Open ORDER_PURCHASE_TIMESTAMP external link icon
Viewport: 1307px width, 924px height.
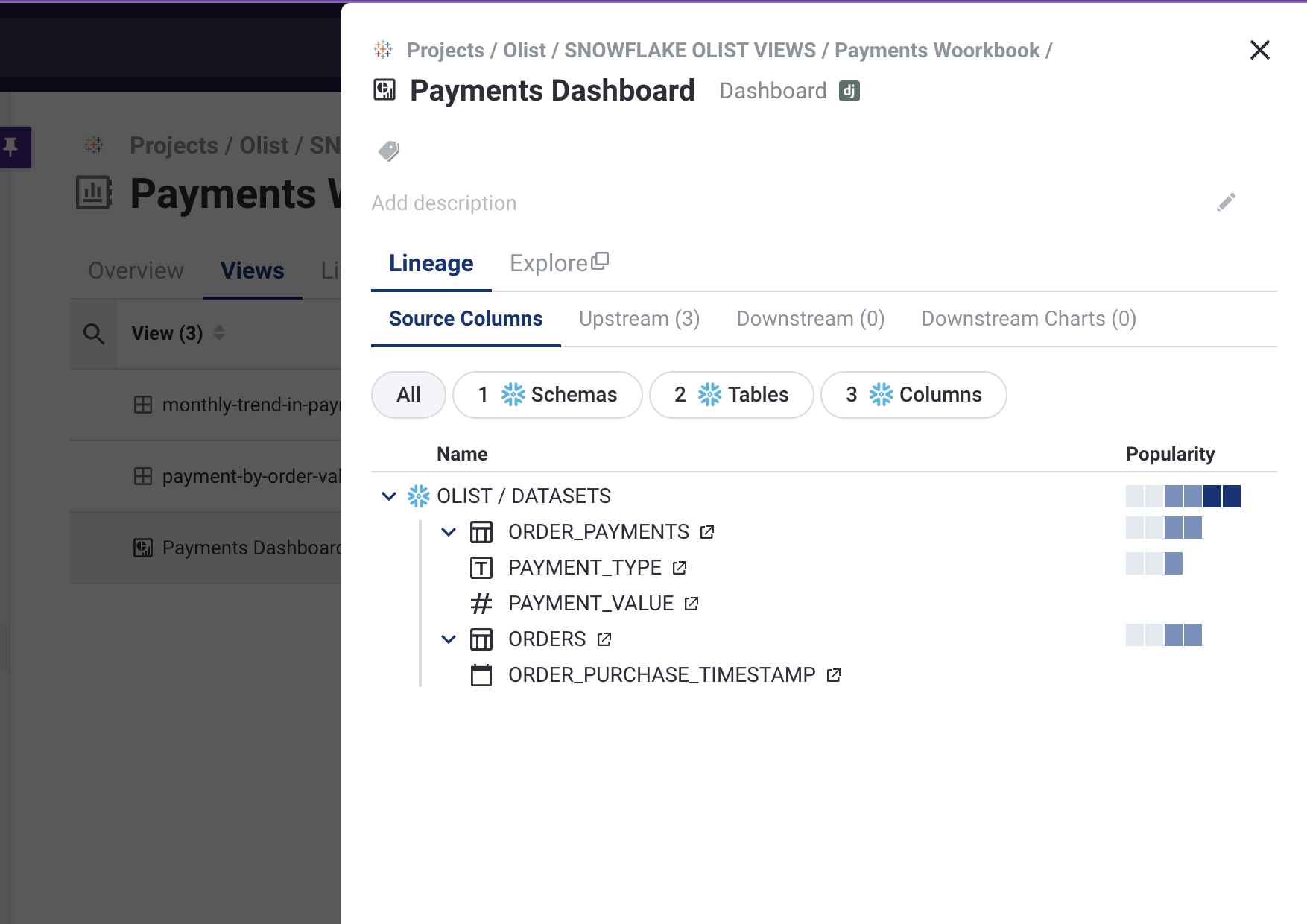[834, 675]
